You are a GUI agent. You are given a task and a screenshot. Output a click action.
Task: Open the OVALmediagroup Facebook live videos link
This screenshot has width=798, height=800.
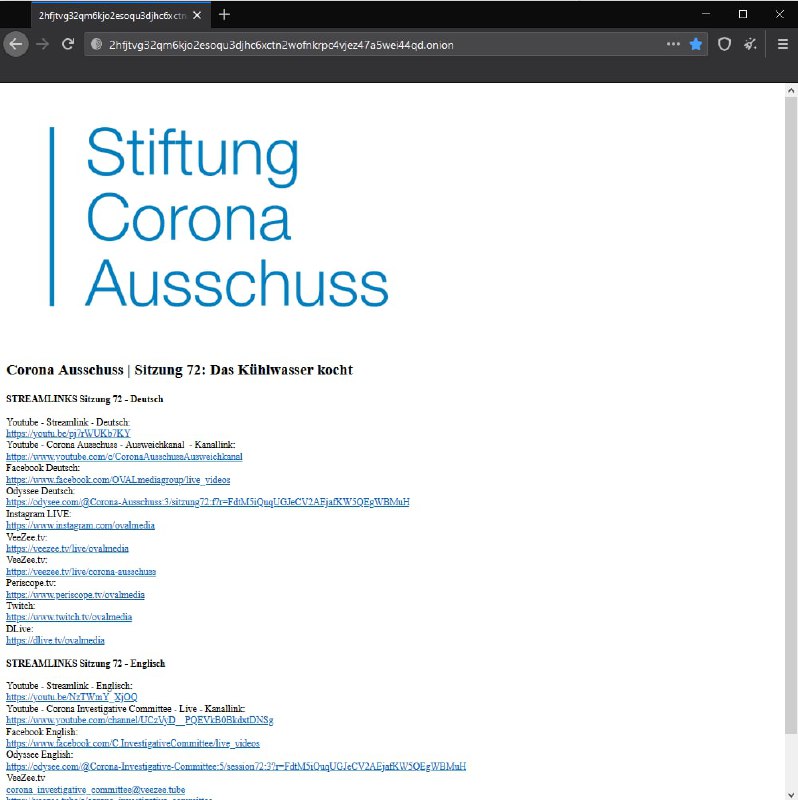click(118, 480)
